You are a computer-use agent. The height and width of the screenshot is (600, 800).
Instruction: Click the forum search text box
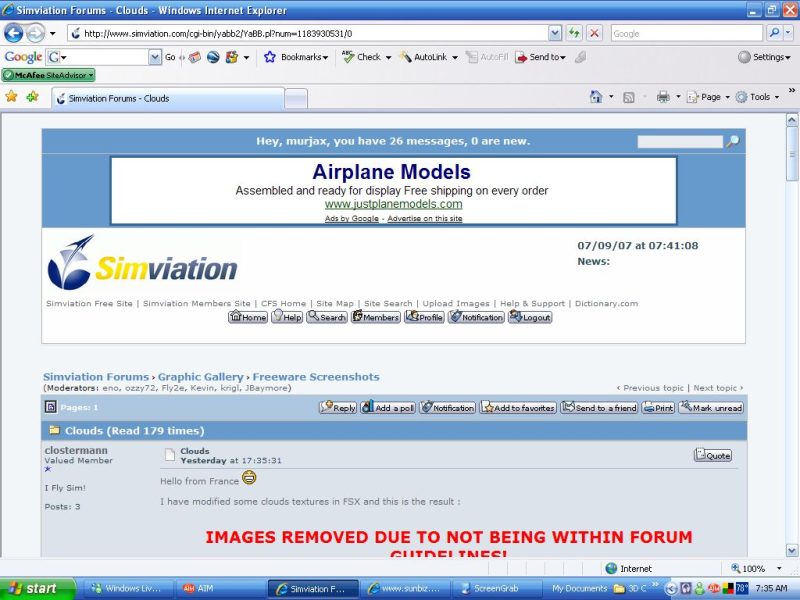pyautogui.click(x=680, y=142)
